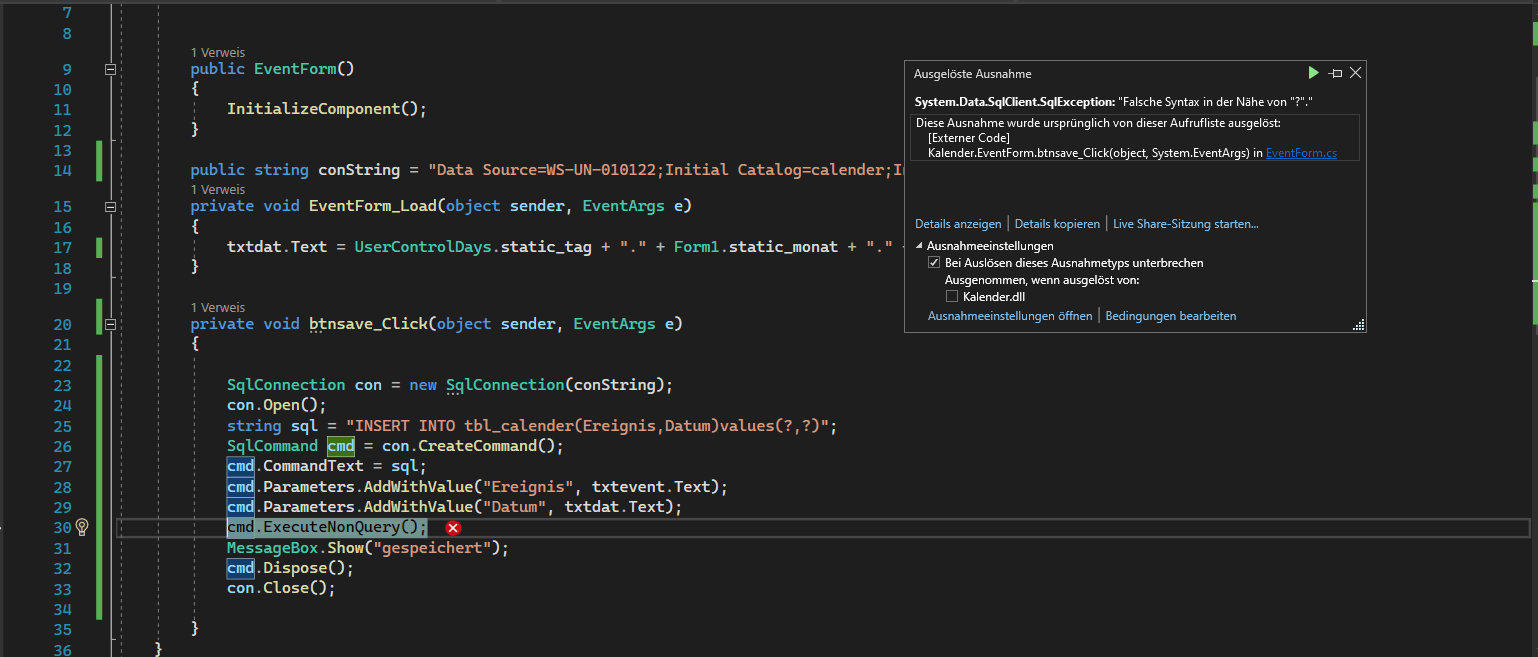The width and height of the screenshot is (1538, 657).
Task: Click cmd.ExecuteNonQuery() statement
Action: click(x=327, y=528)
